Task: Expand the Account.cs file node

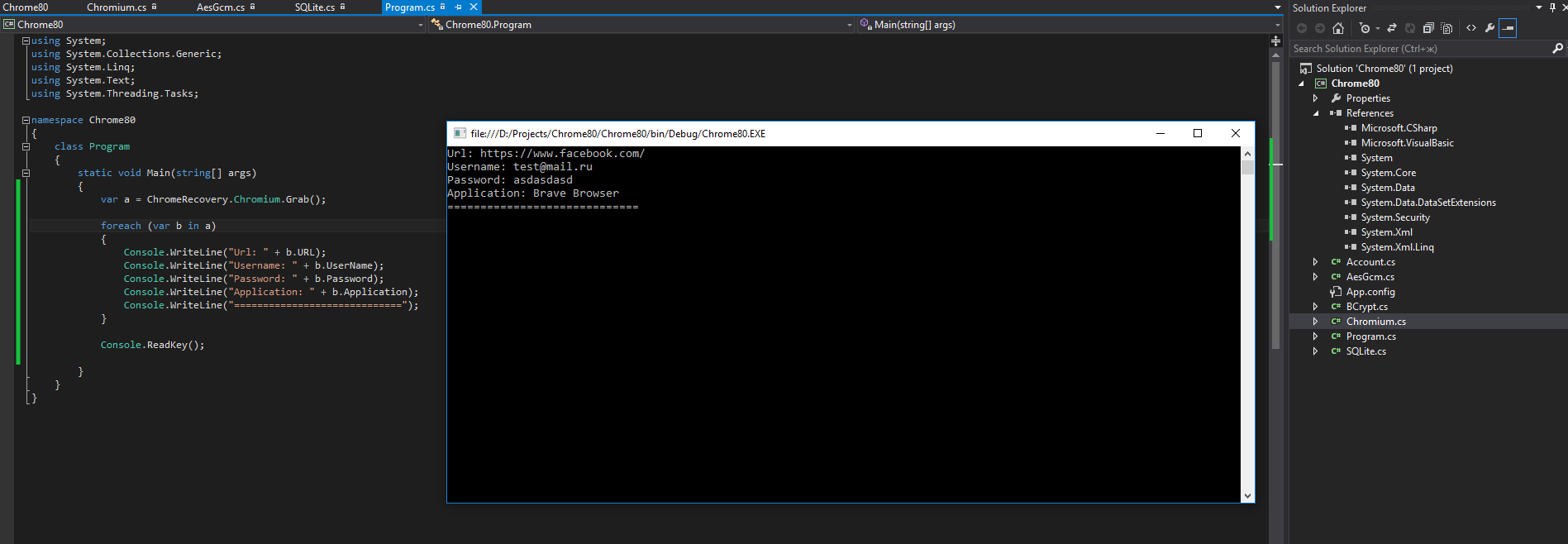Action: [1316, 262]
